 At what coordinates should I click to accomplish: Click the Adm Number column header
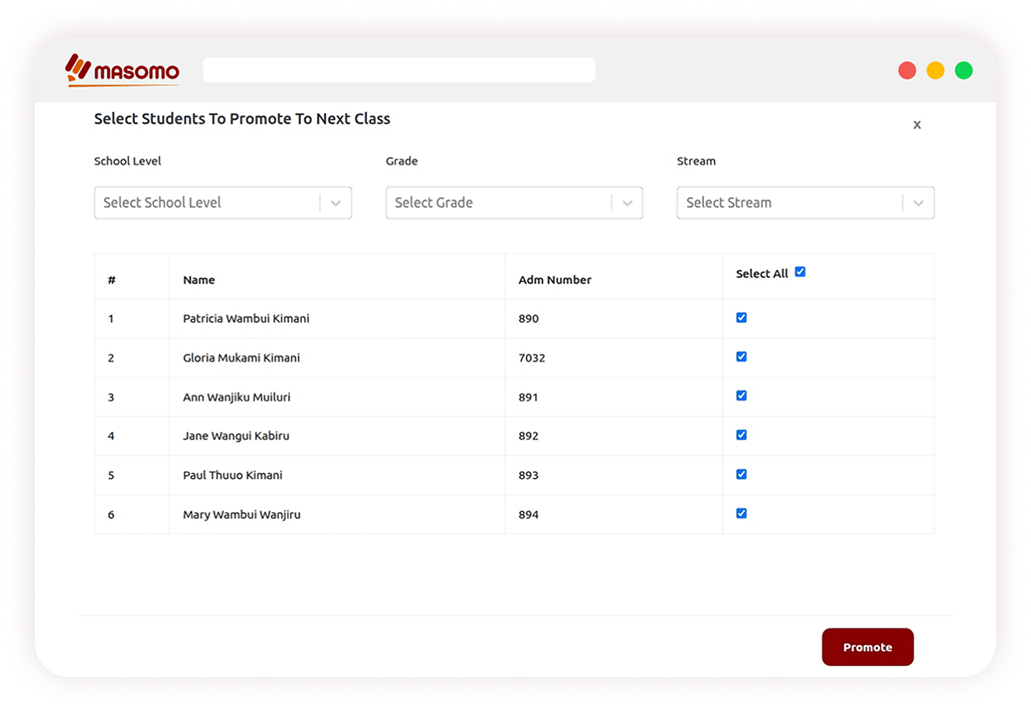point(554,280)
